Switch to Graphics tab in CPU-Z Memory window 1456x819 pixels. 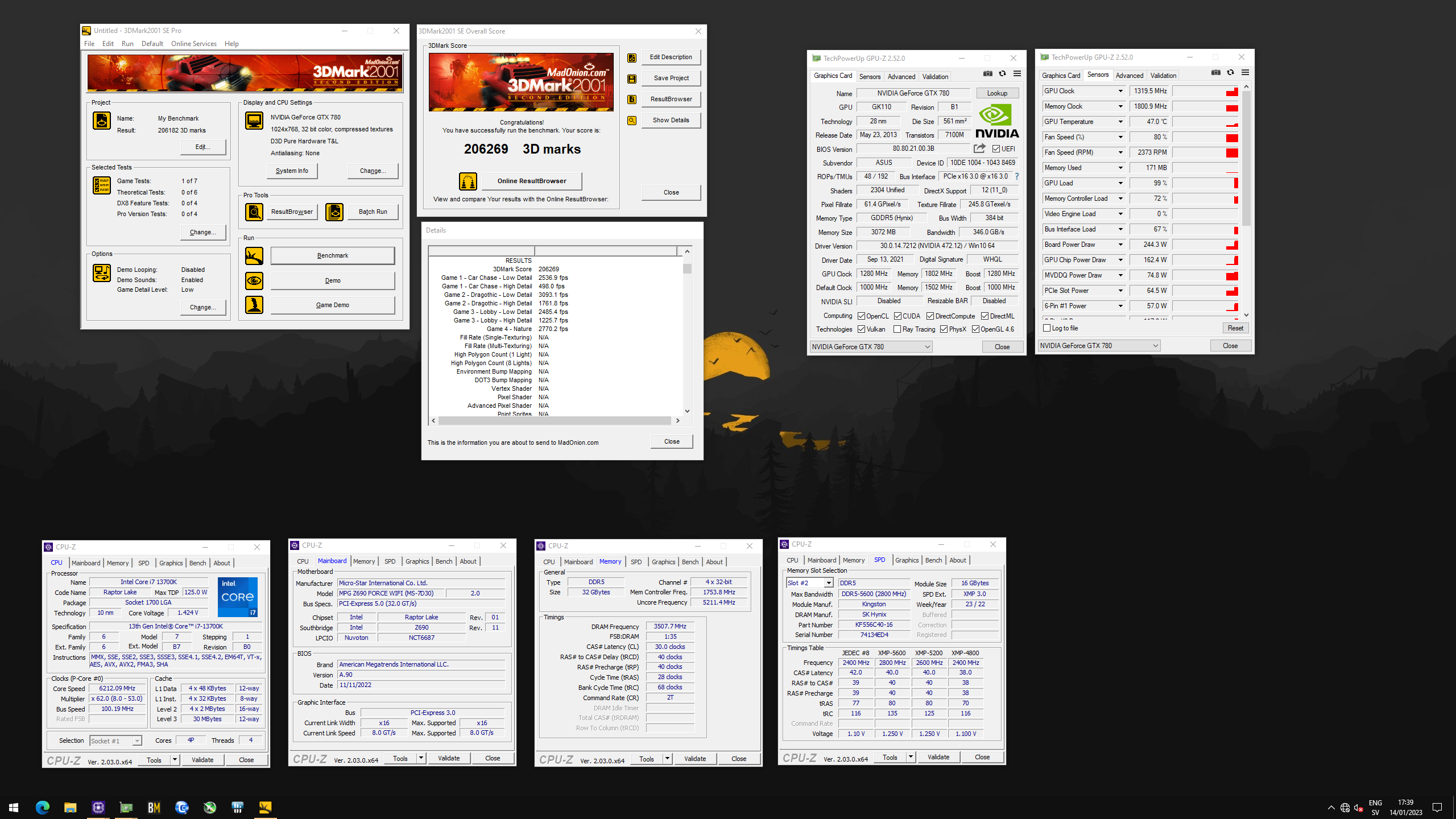click(664, 562)
